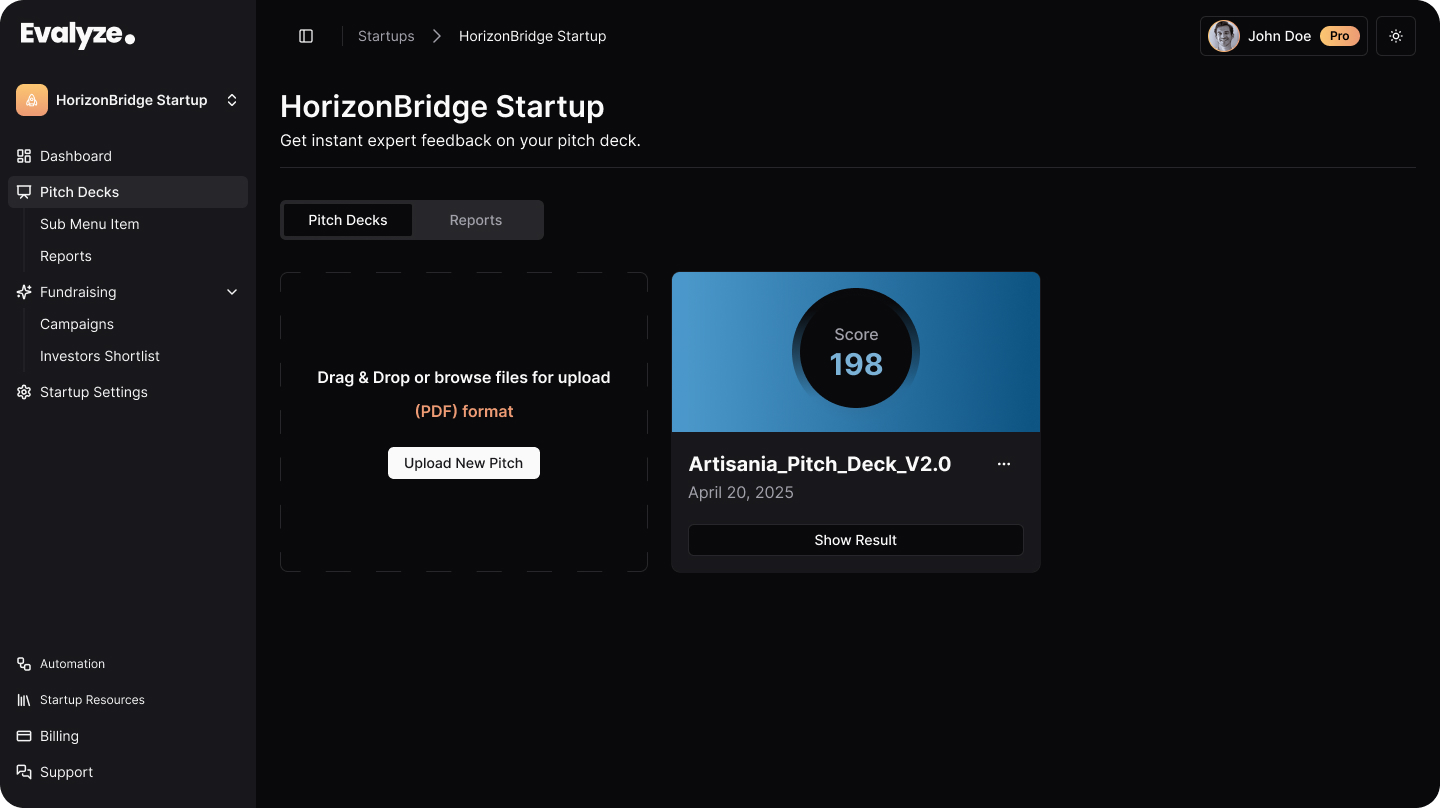The height and width of the screenshot is (808, 1440).
Task: Open the Billing card icon
Action: pos(24,736)
